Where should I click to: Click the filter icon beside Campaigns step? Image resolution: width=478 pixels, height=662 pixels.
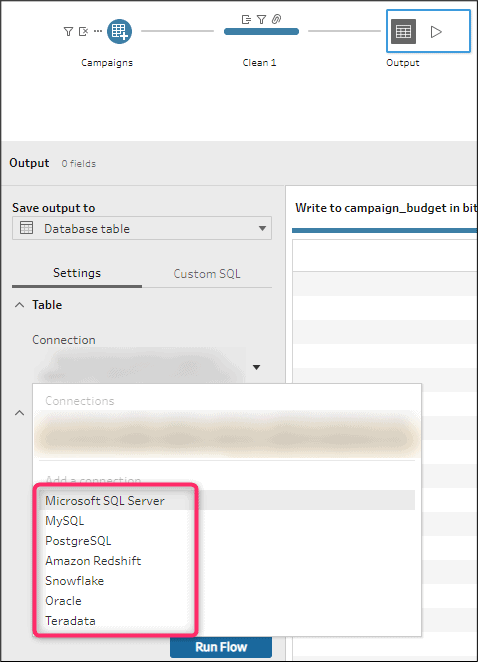coord(68,32)
